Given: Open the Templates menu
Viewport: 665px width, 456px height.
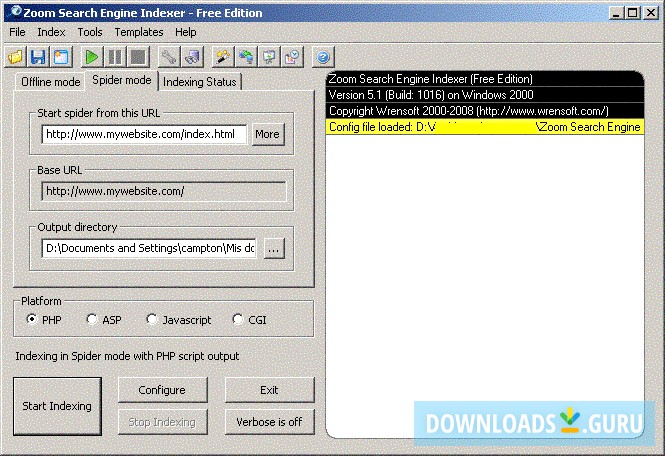Looking at the screenshot, I should pos(139,32).
